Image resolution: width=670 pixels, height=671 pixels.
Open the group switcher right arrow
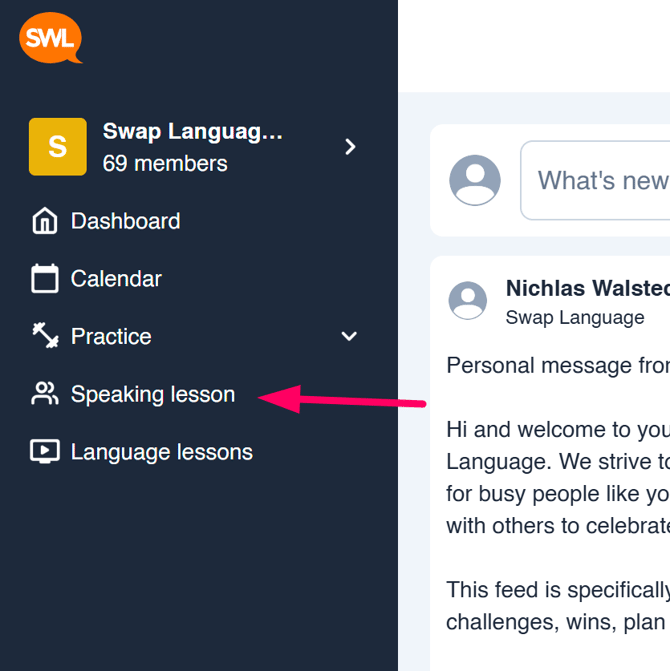pyautogui.click(x=350, y=147)
